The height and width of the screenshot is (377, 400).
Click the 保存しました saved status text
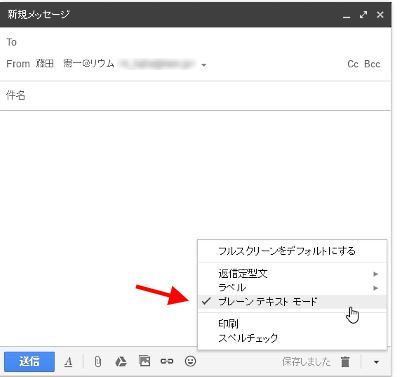pyautogui.click(x=306, y=362)
